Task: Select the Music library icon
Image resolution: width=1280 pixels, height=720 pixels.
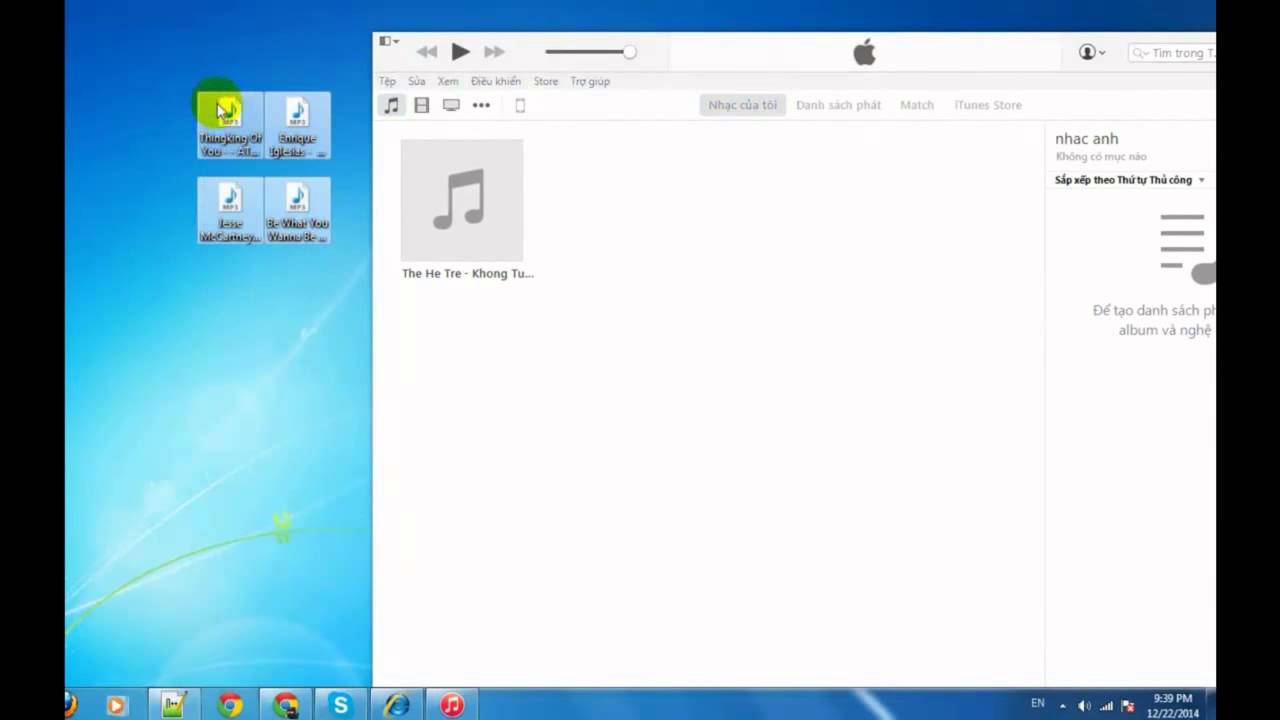Action: click(x=392, y=105)
